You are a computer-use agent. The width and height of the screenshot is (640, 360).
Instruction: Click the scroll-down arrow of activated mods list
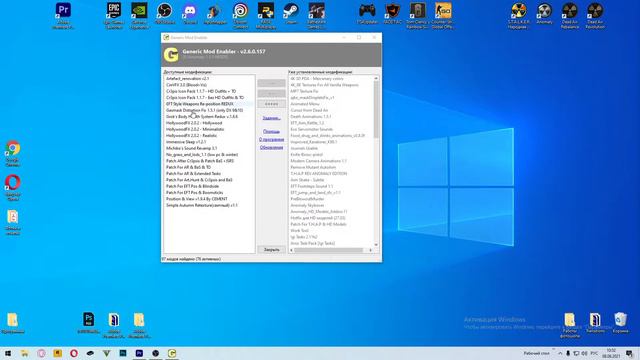point(376,245)
